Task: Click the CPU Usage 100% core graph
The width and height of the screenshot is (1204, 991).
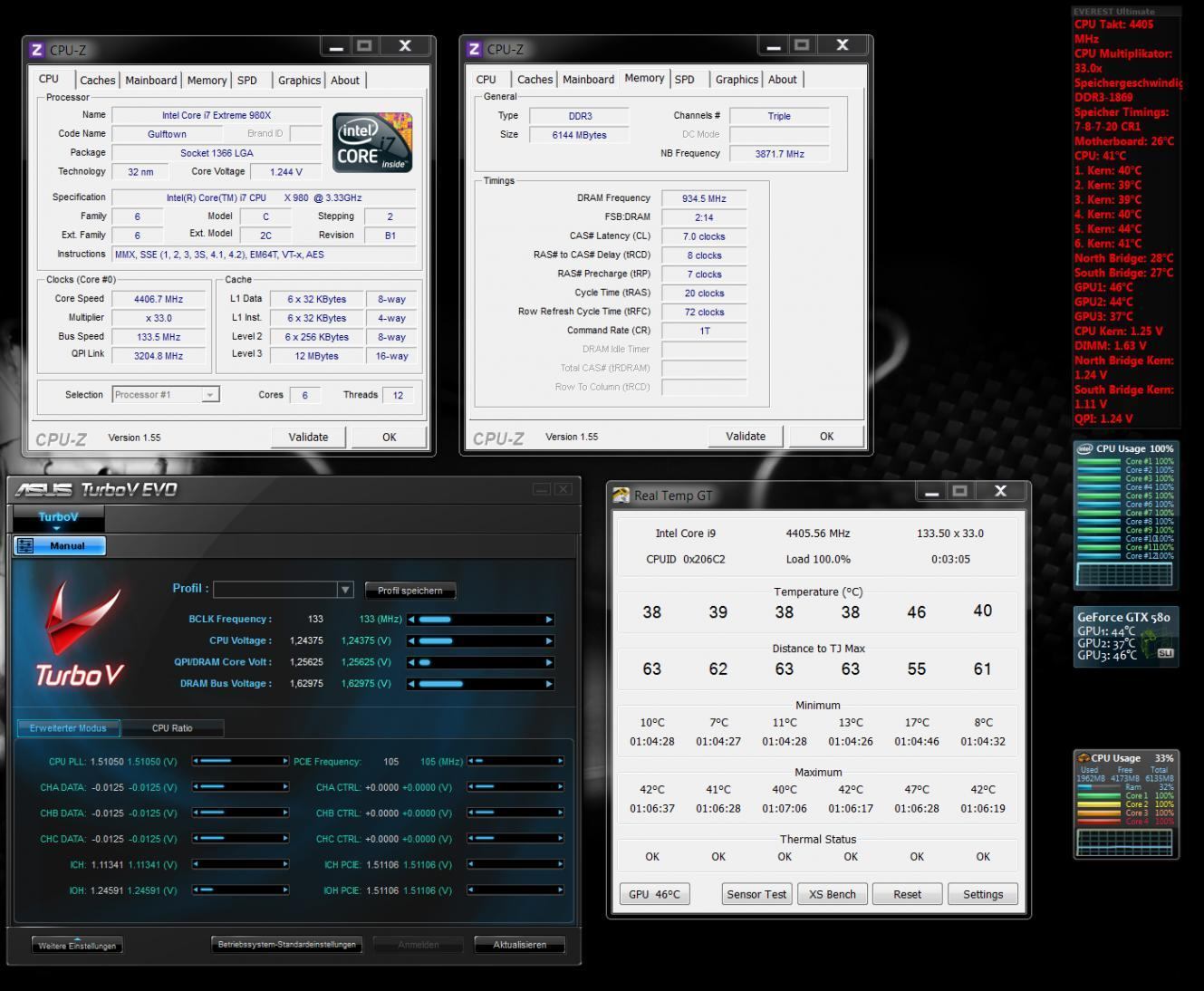Action: (x=1123, y=573)
